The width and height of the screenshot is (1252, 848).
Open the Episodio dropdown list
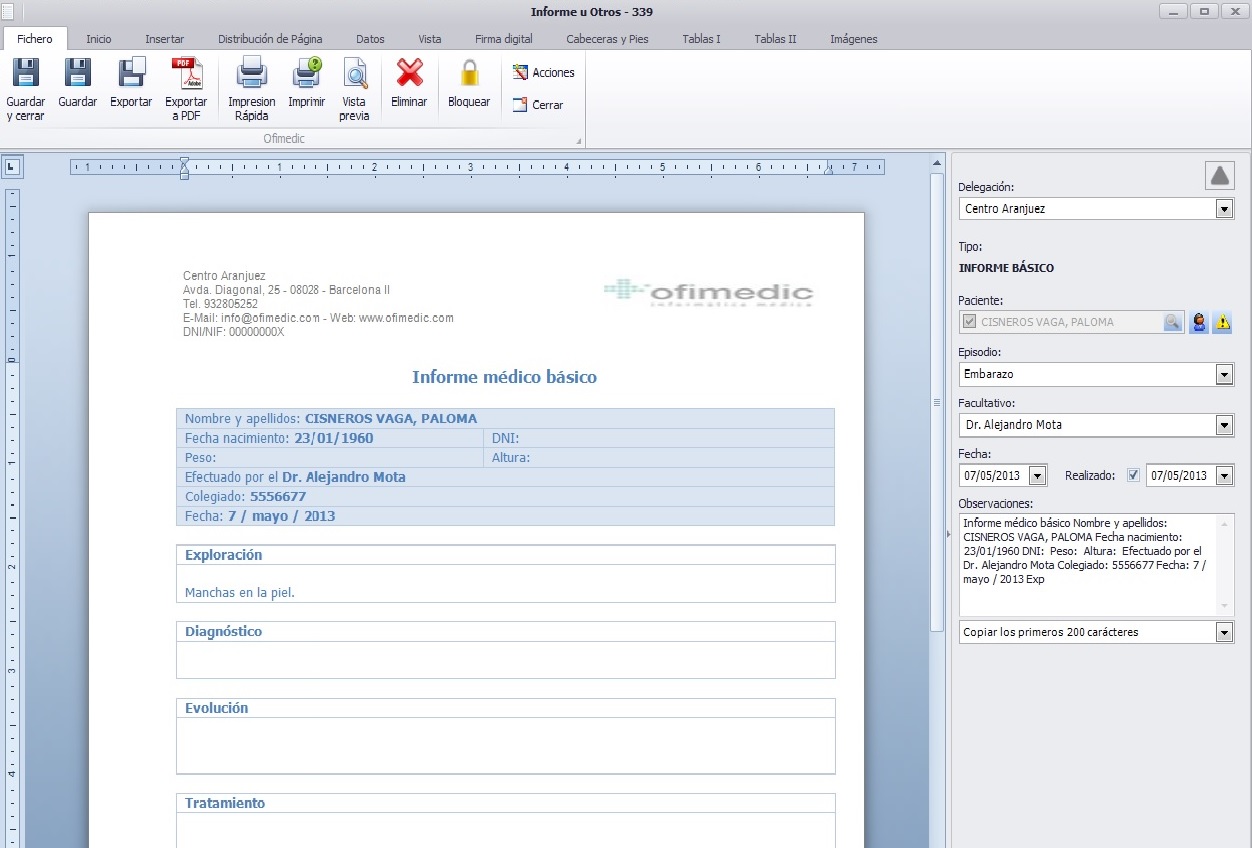1224,374
